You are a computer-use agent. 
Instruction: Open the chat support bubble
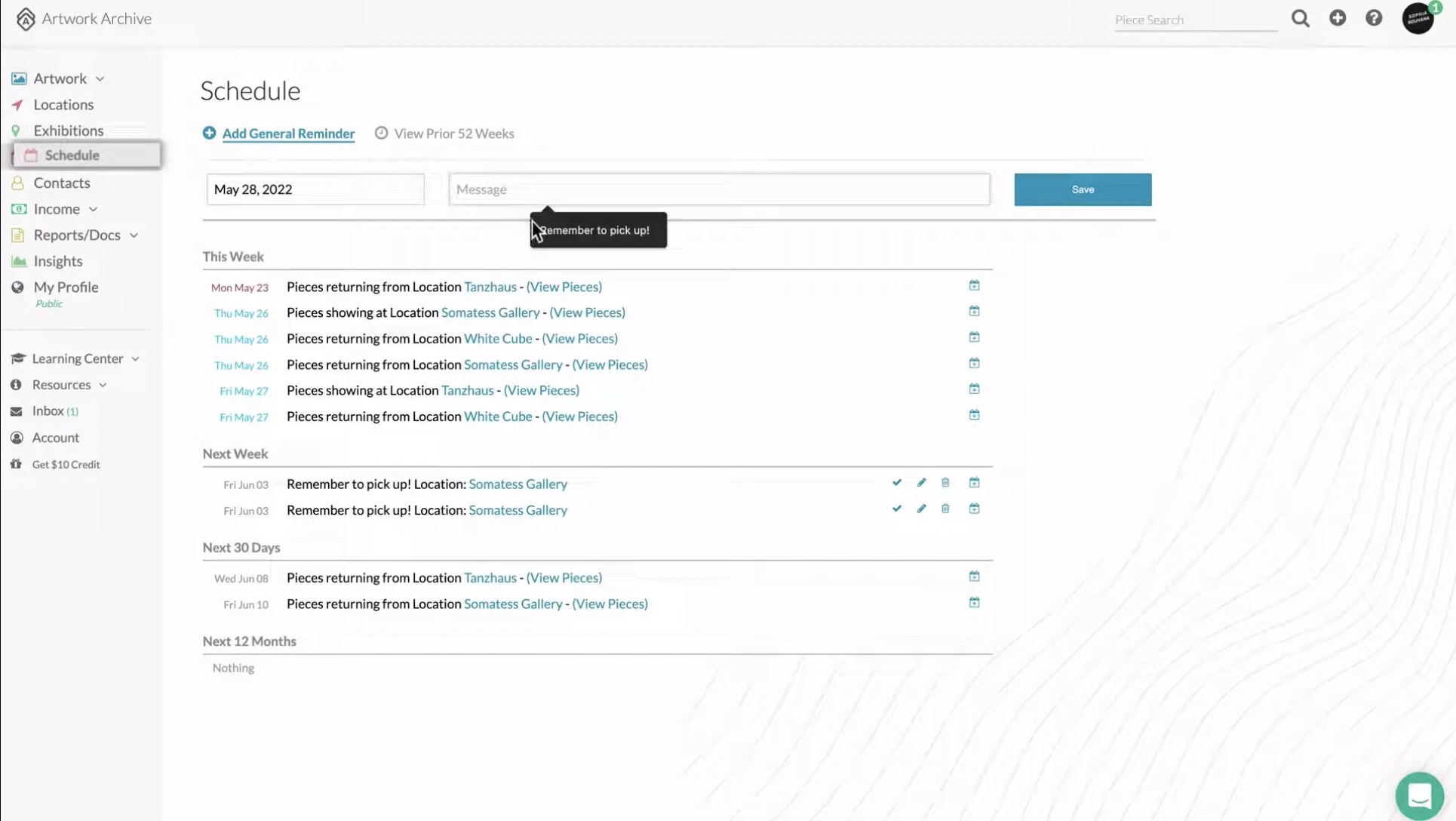coord(1420,795)
